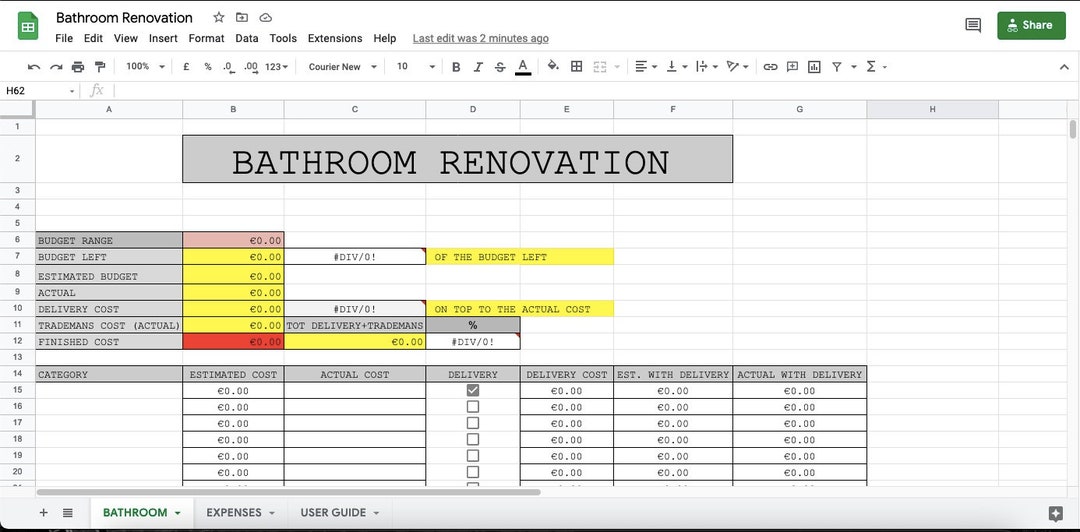1080x532 pixels.
Task: Click the merge cells icon
Action: click(x=599, y=67)
